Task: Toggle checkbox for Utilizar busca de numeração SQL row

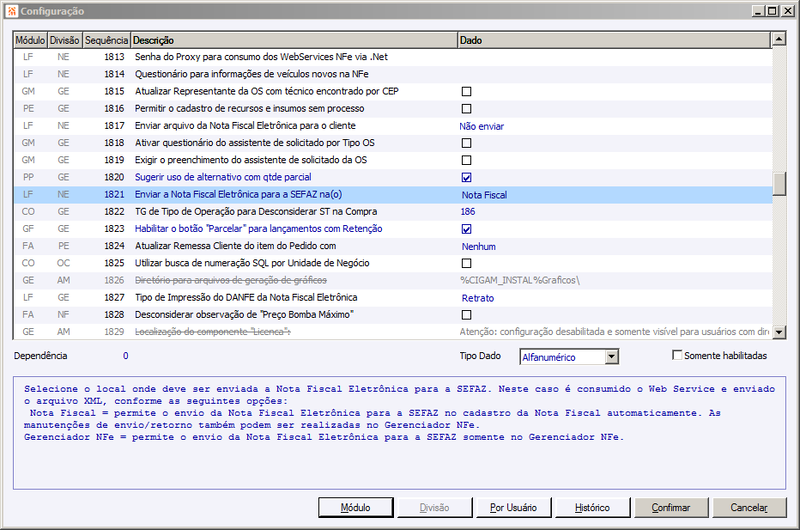Action: [x=466, y=263]
